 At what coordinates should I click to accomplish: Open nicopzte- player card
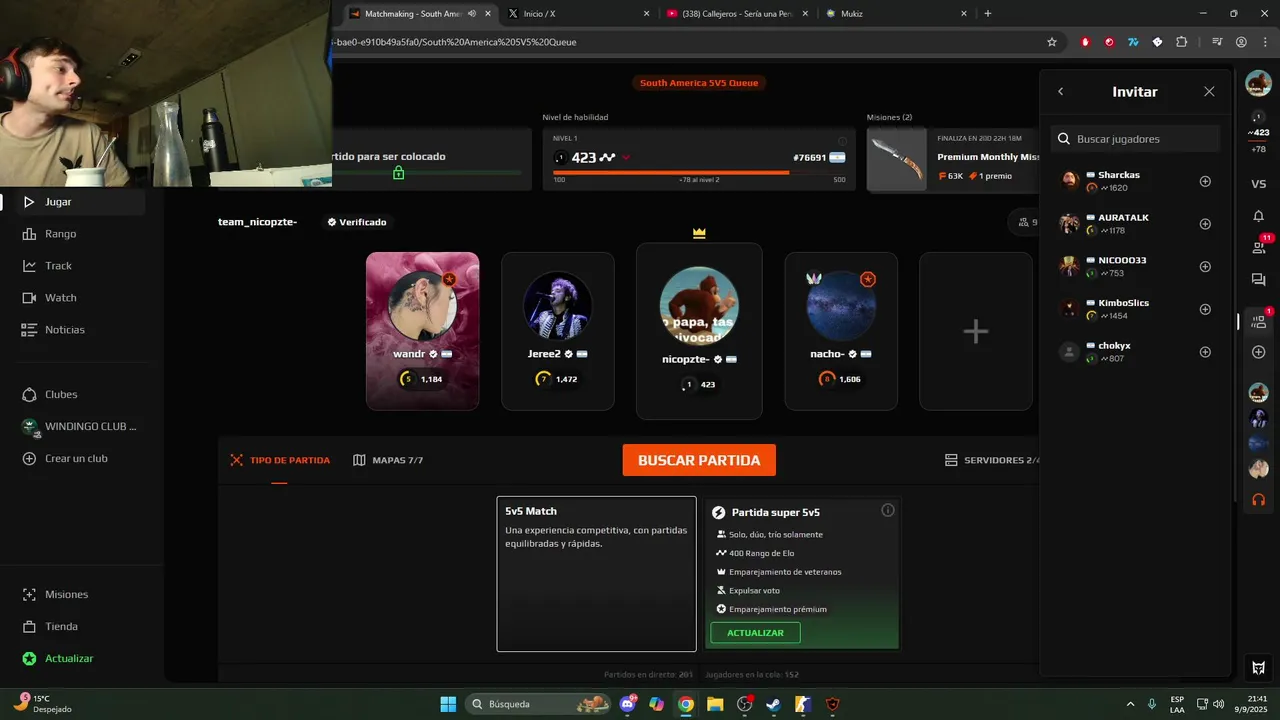tap(699, 331)
